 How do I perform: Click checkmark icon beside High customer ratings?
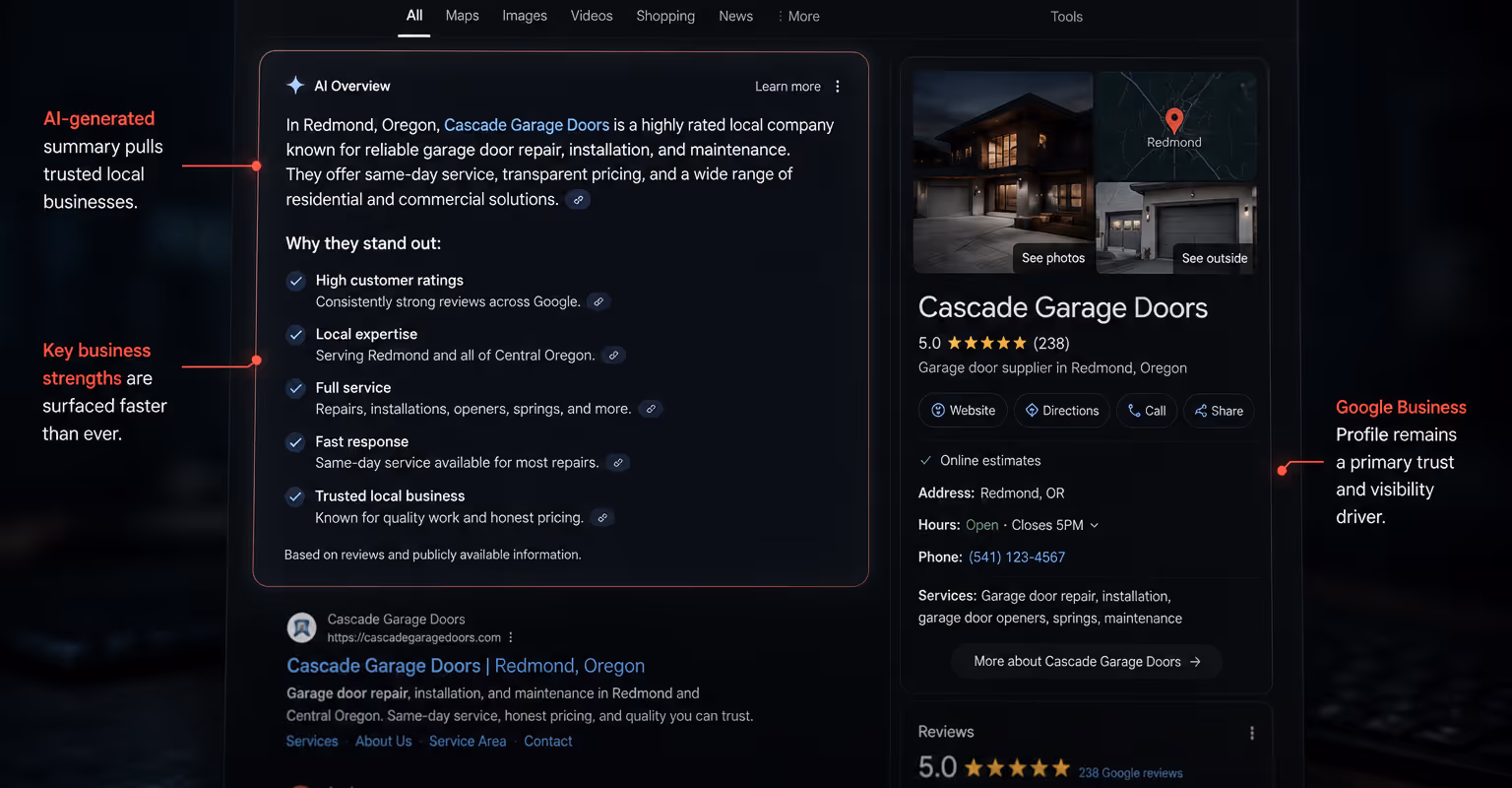295,281
